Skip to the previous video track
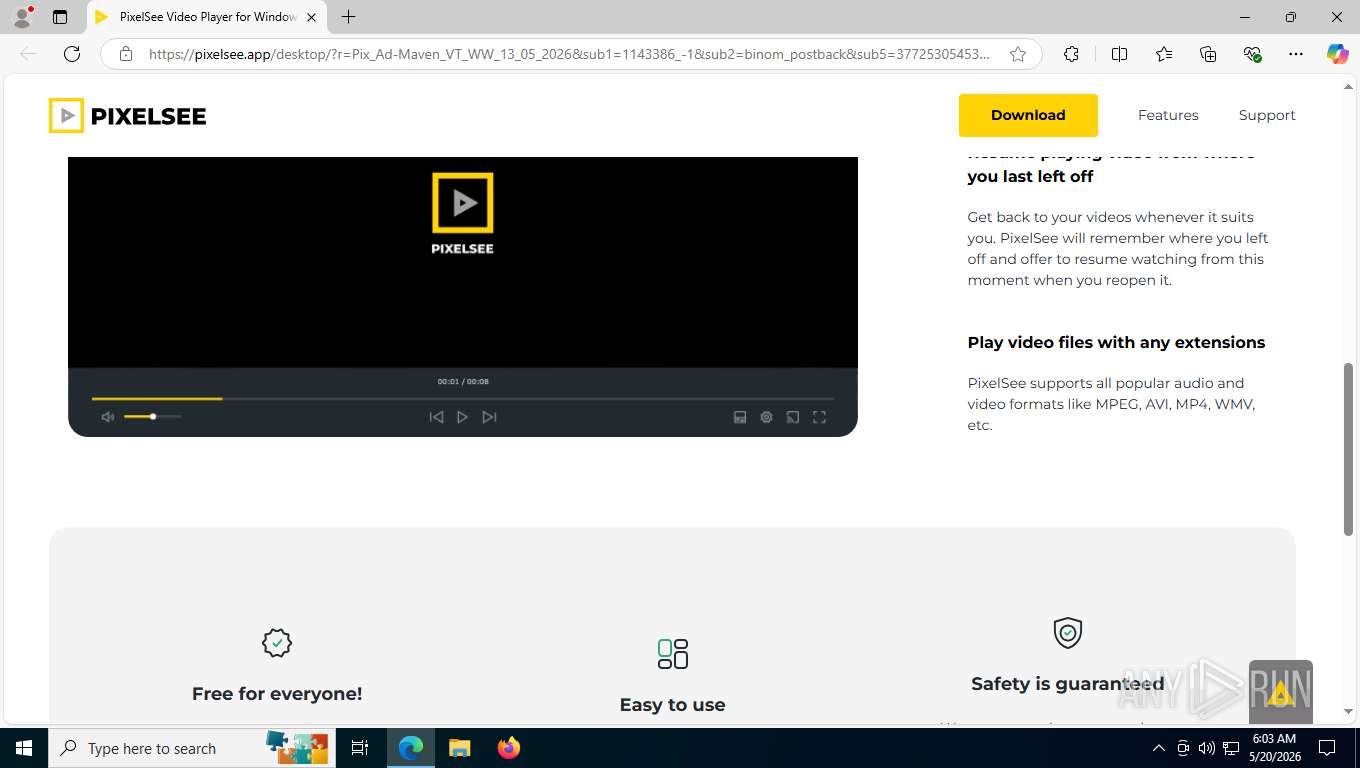1360x768 pixels. click(x=436, y=417)
